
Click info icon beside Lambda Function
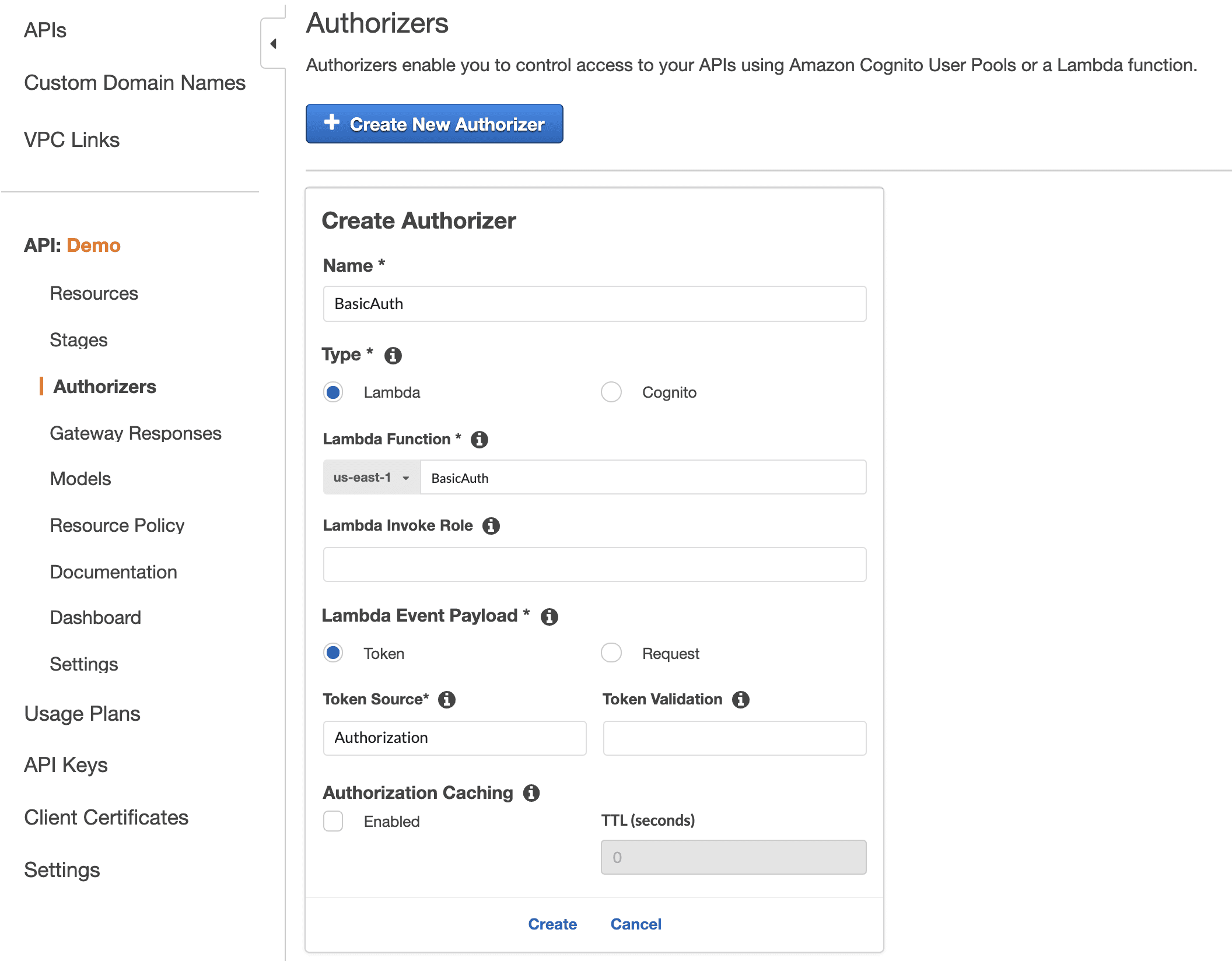point(479,439)
